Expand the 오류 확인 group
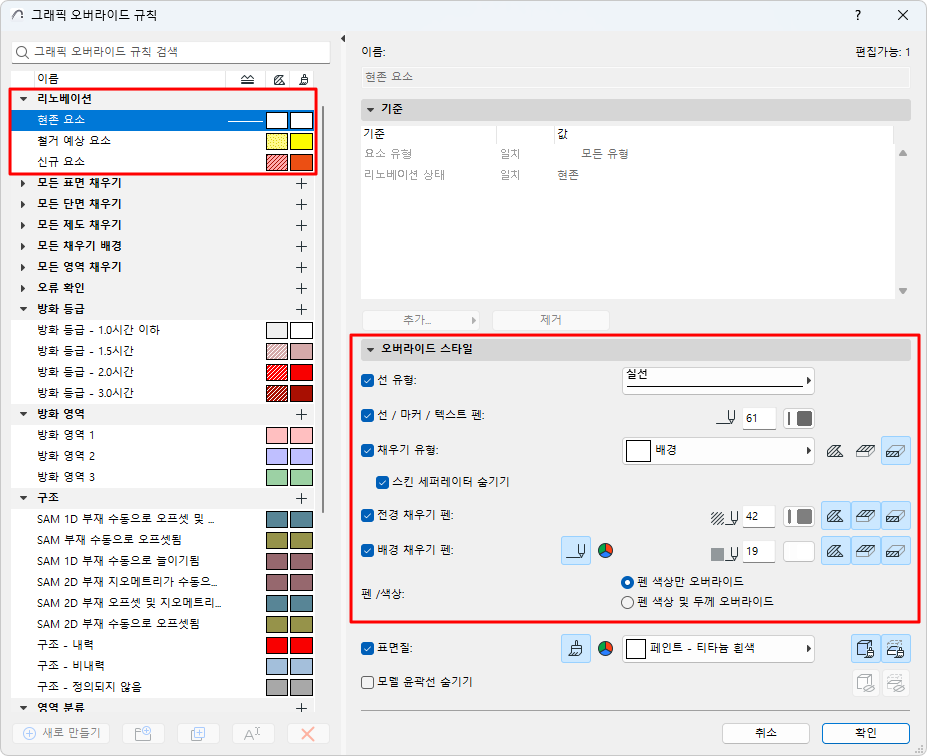Screen dimensions: 927x756 coord(23,288)
